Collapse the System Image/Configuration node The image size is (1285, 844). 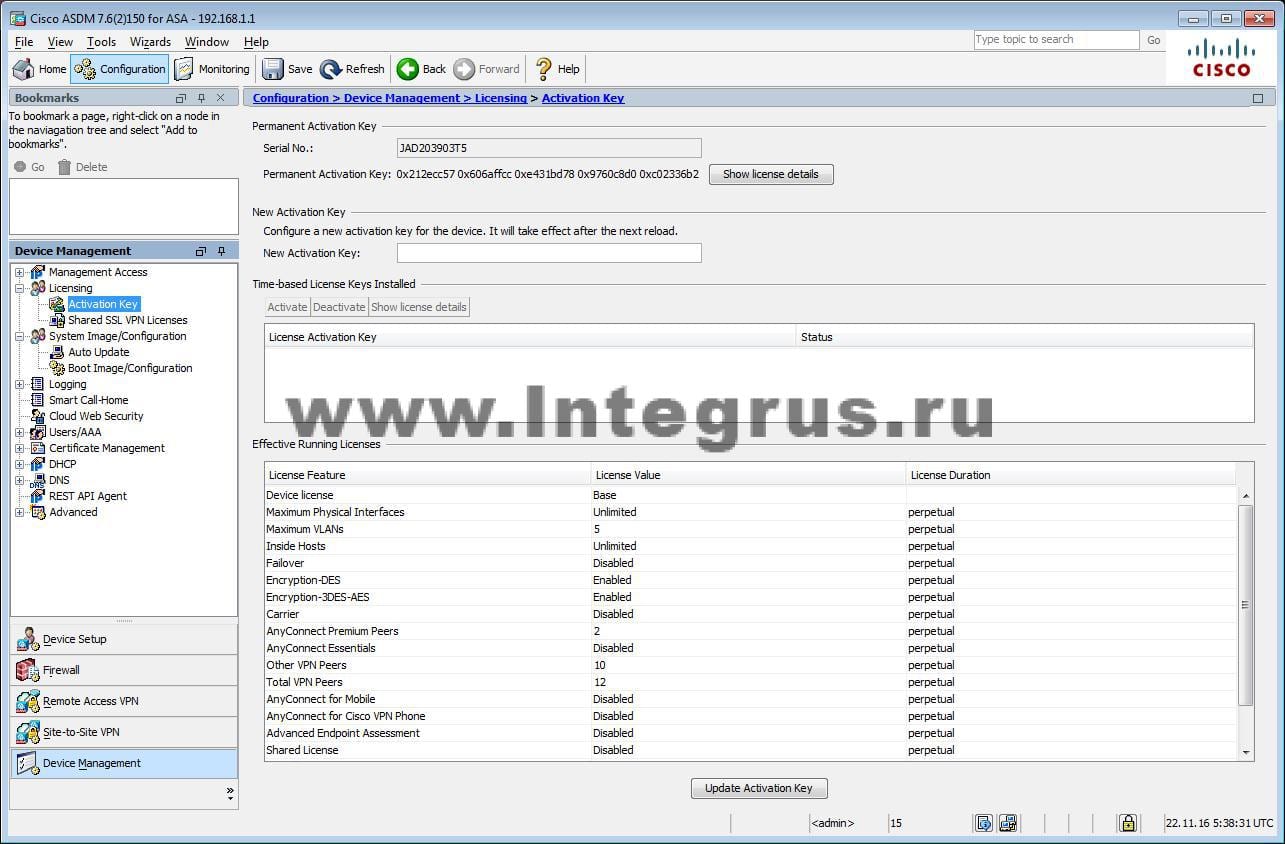[x=20, y=336]
